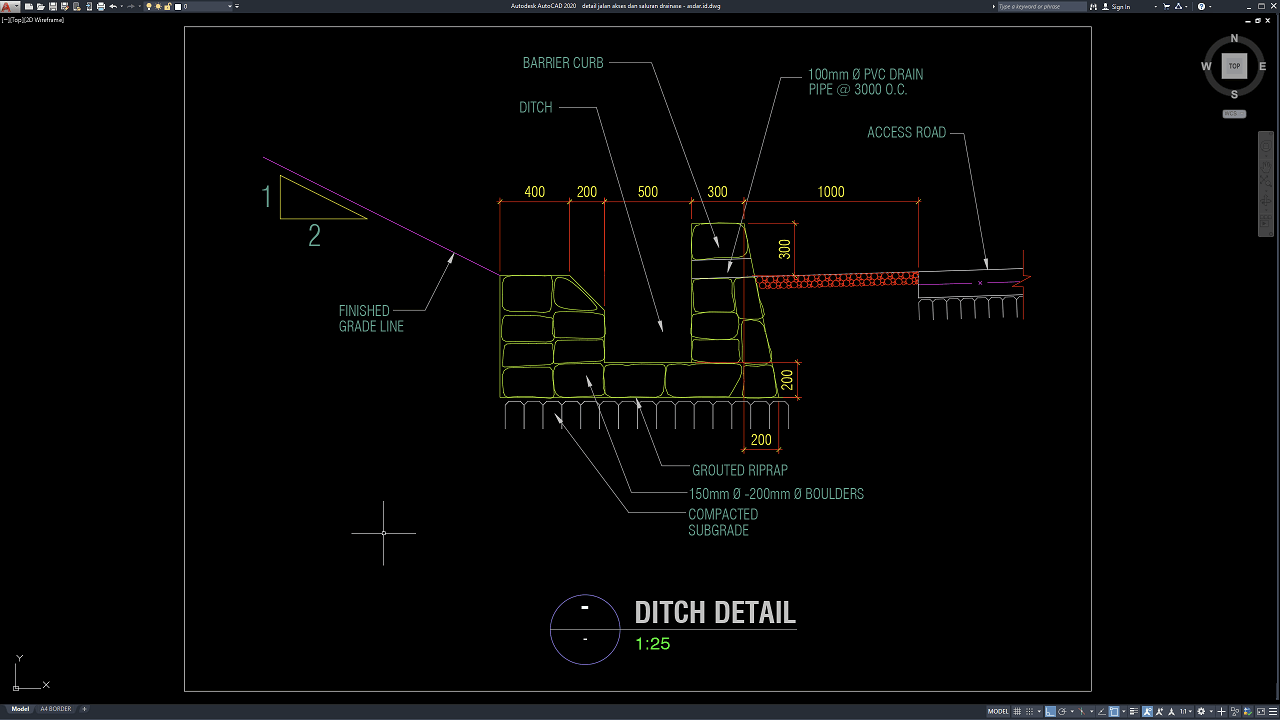Click the Plot printer icon
Image resolution: width=1280 pixels, height=720 pixels.
101,6
